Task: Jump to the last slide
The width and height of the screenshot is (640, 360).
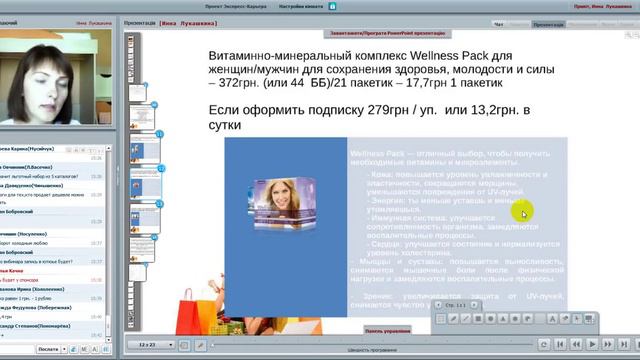Action: click(x=624, y=345)
